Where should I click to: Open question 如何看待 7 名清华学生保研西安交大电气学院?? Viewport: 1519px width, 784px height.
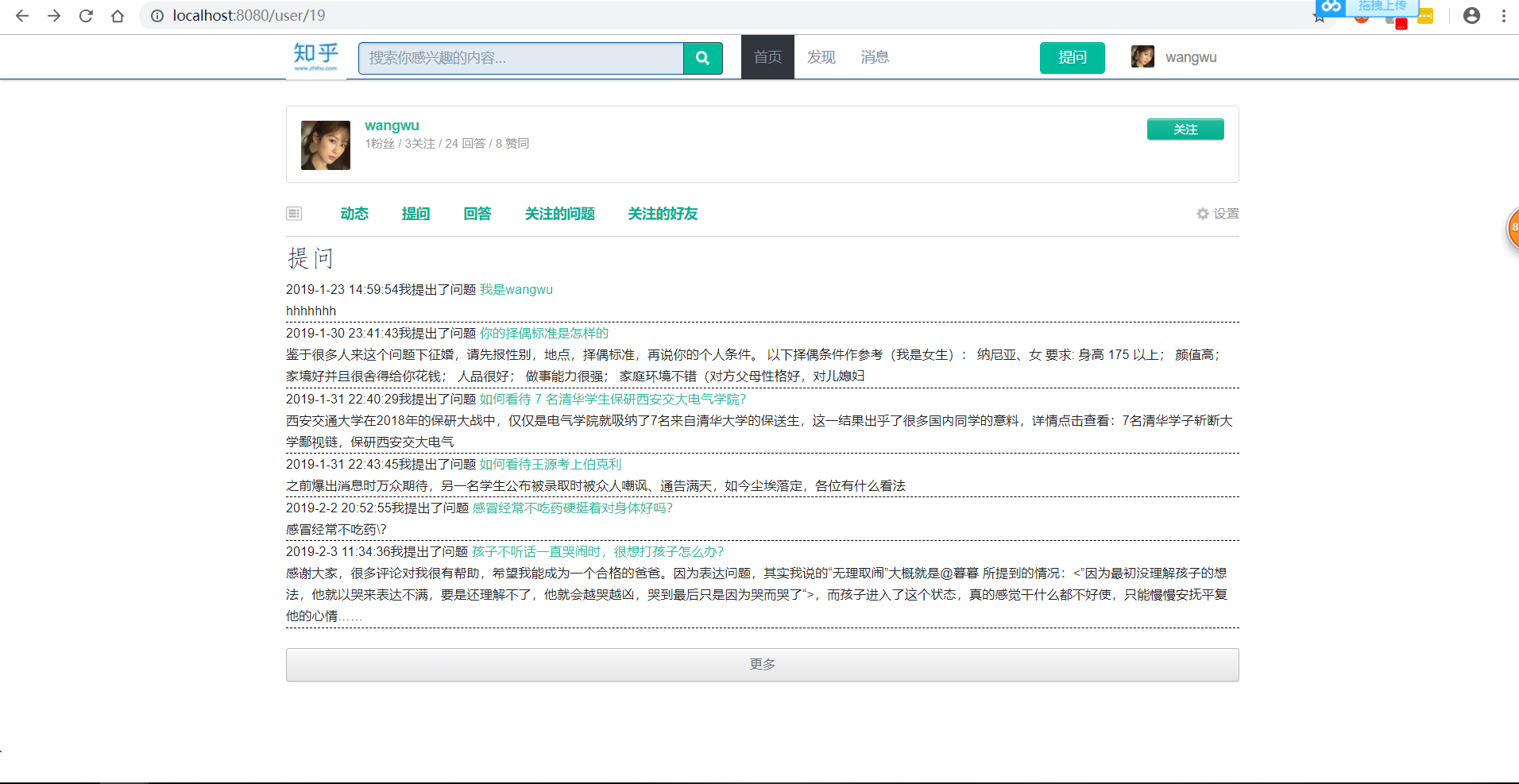click(613, 400)
